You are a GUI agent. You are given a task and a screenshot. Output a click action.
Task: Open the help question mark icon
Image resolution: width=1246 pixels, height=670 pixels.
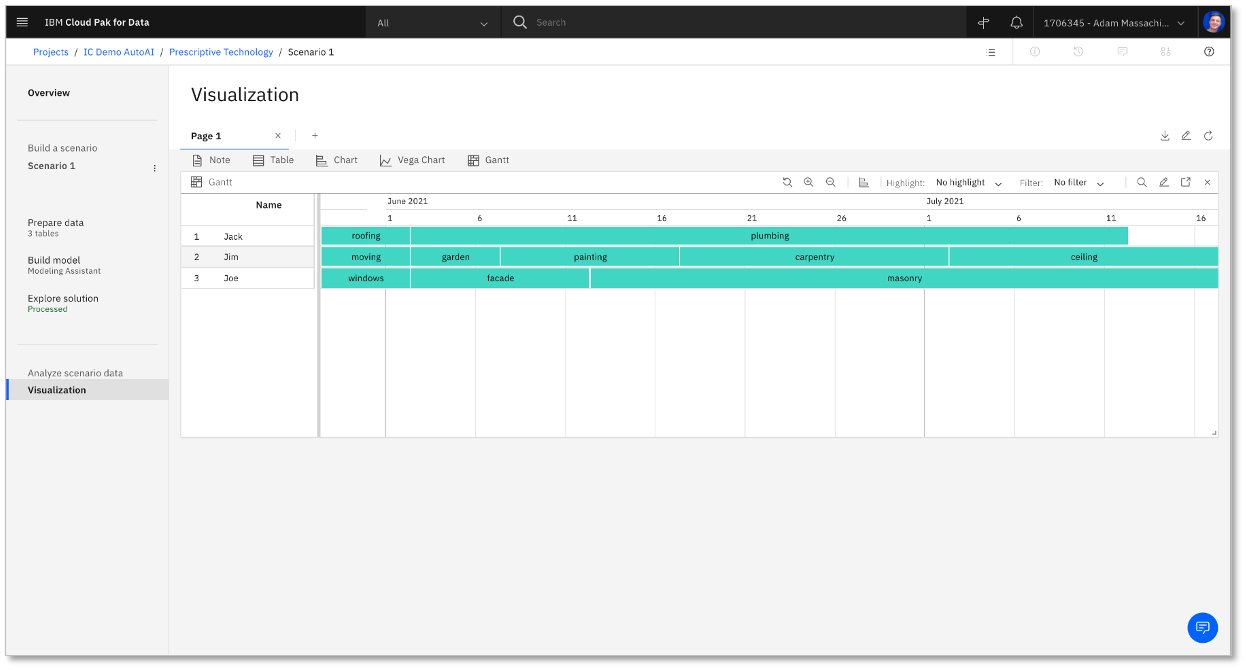pos(1208,52)
